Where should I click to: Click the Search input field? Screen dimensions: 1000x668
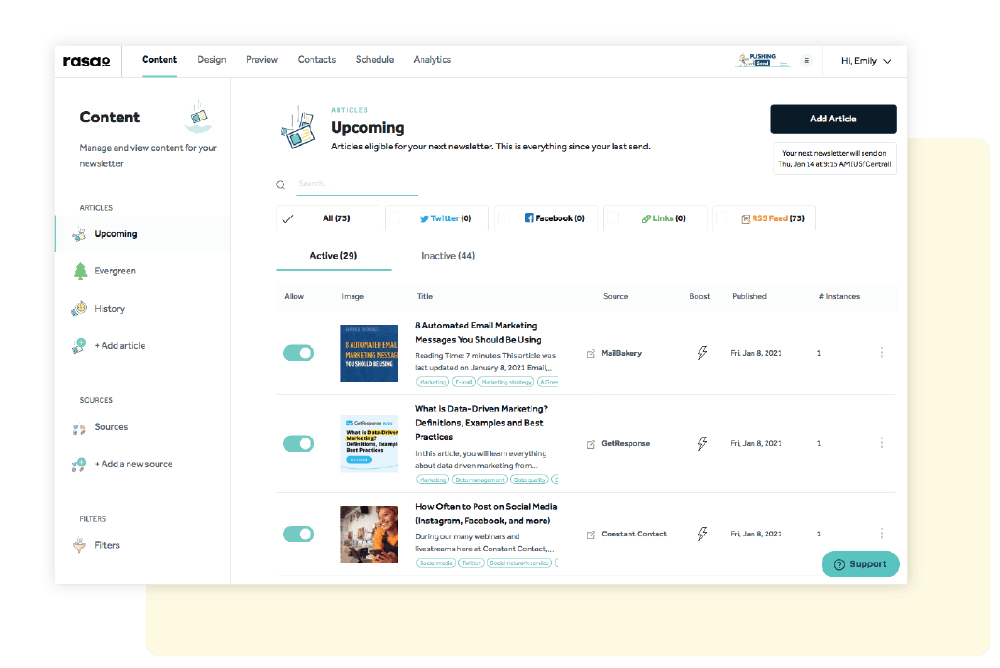[357, 184]
